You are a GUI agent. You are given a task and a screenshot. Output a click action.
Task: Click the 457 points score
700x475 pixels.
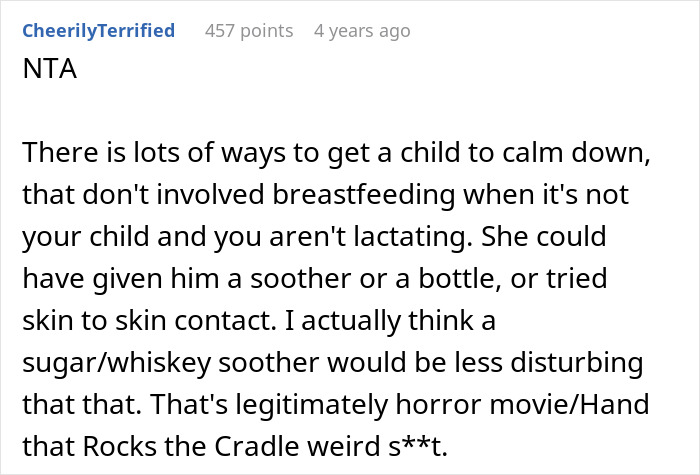248,31
